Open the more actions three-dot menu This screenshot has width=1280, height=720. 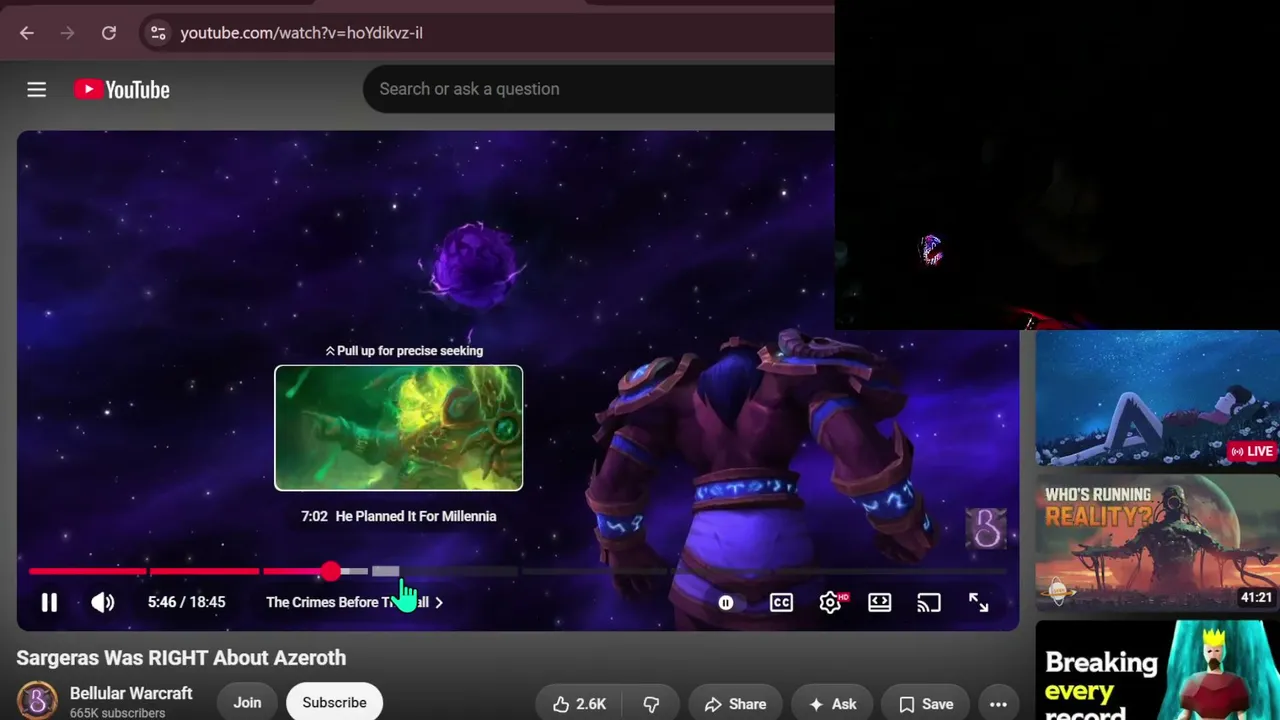[x=998, y=704]
